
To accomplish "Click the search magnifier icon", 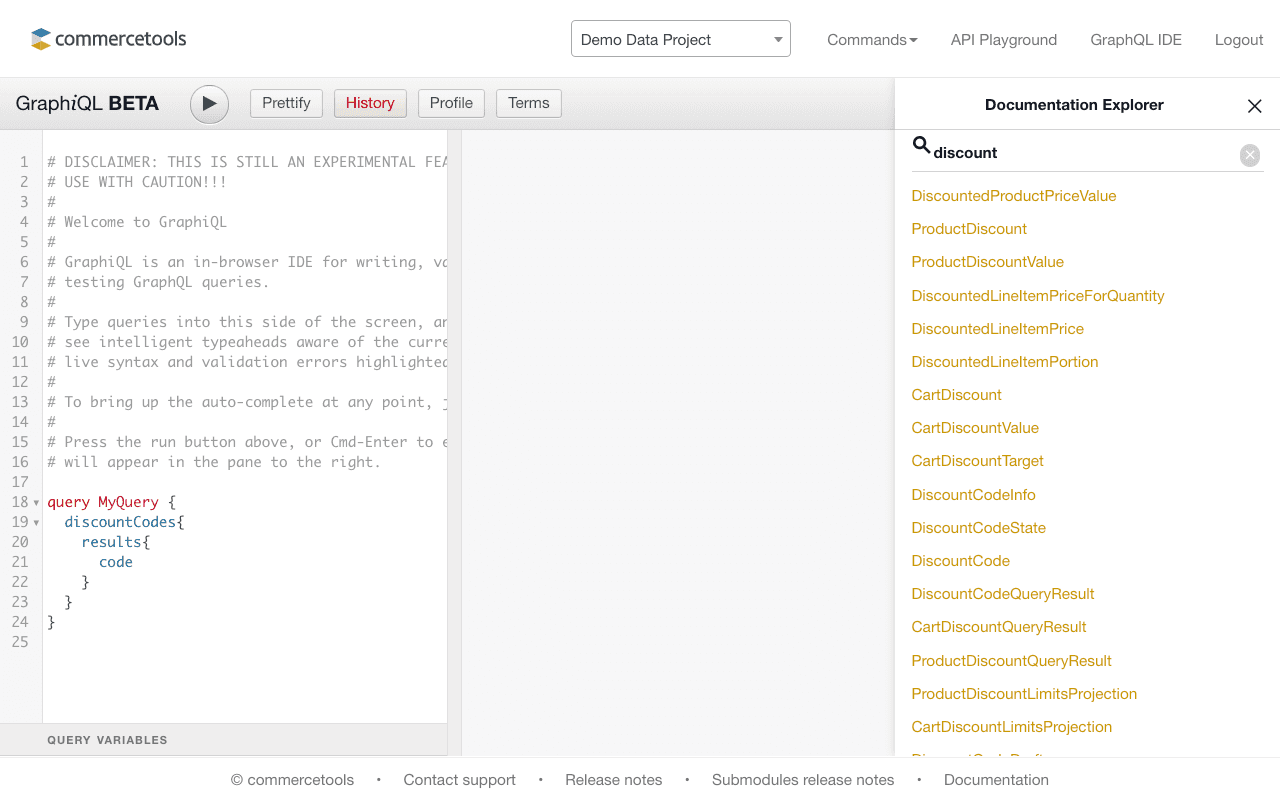I will pyautogui.click(x=921, y=147).
